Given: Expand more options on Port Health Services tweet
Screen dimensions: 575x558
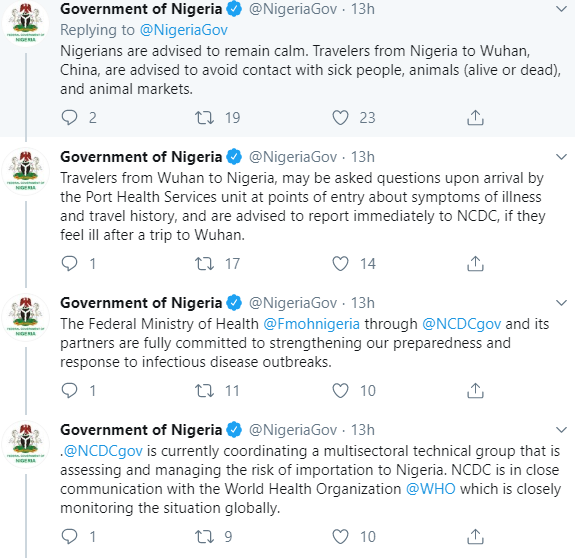Looking at the screenshot, I should coord(561,157).
